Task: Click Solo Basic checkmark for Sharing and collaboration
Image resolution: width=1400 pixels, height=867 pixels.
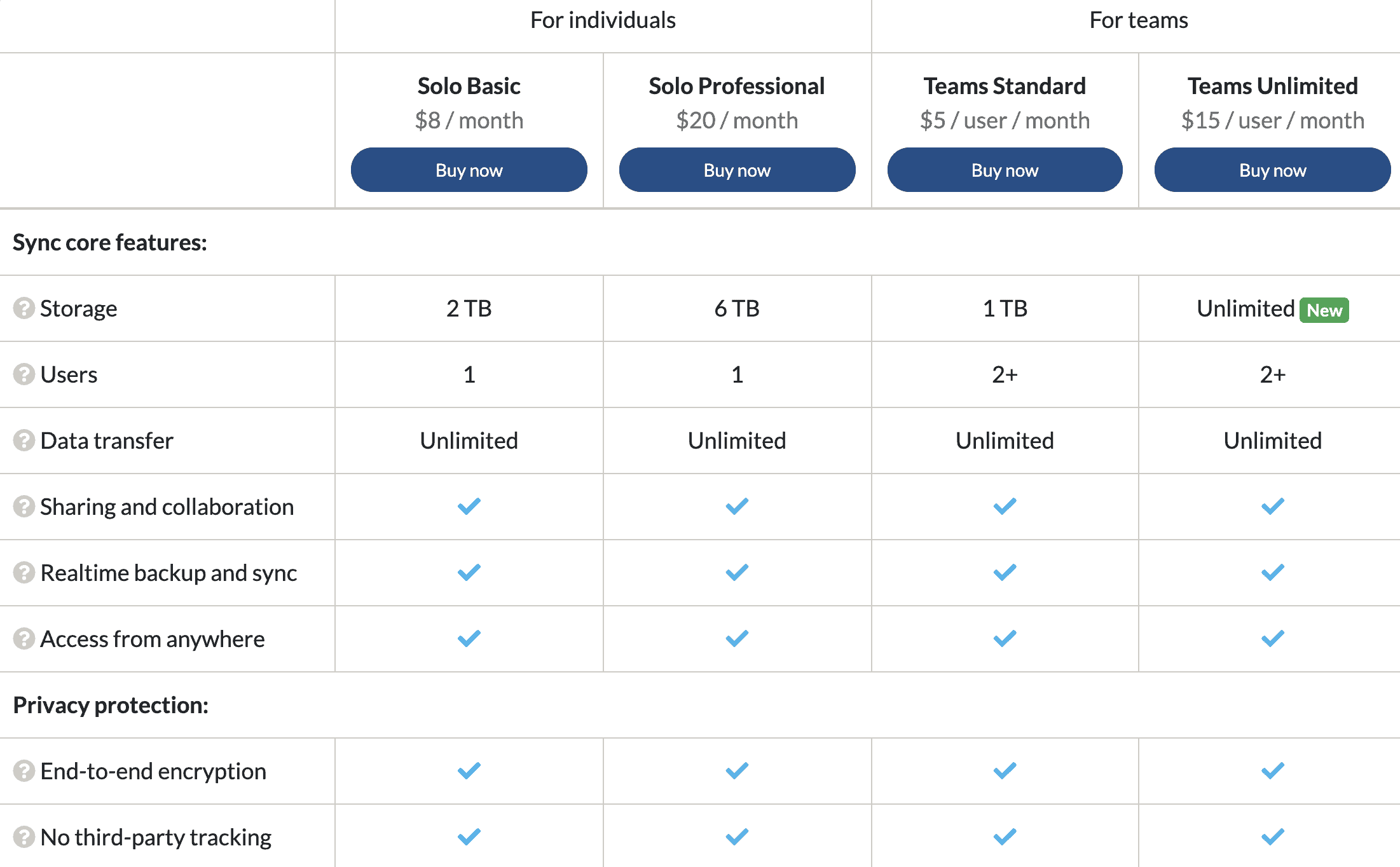Action: coord(469,507)
